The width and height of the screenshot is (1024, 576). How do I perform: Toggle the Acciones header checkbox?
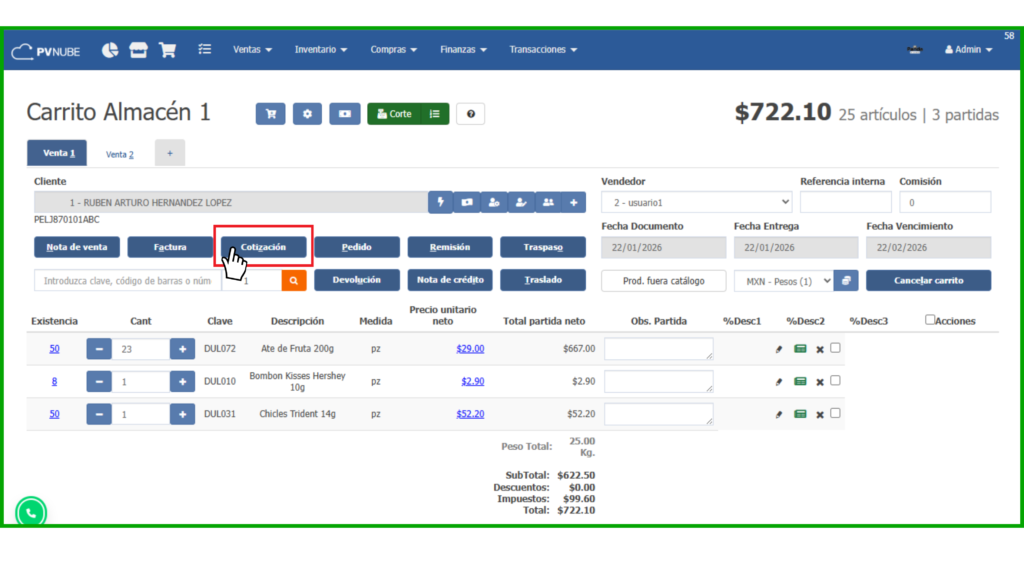(x=930, y=320)
